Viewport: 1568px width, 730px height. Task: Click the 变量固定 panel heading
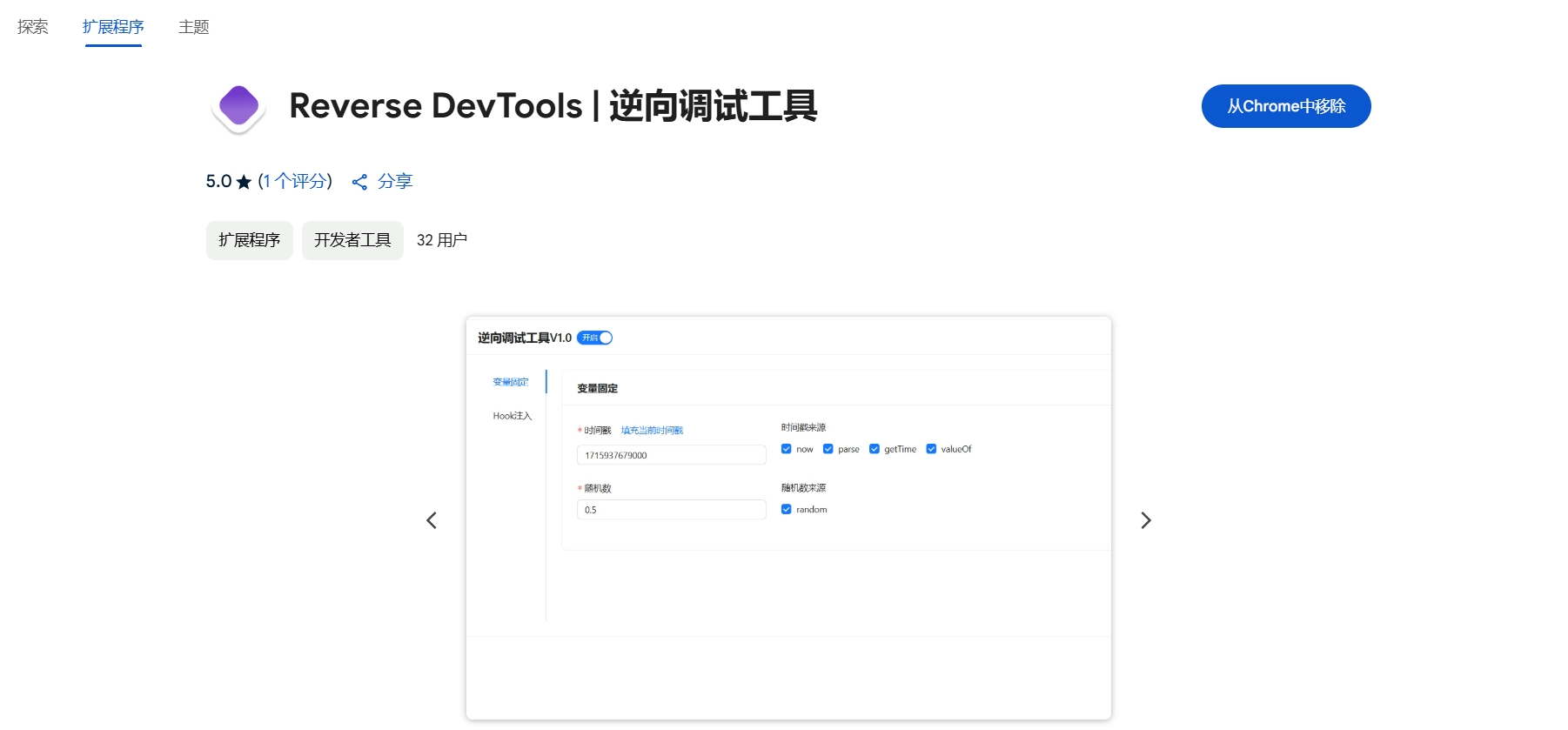pos(598,389)
